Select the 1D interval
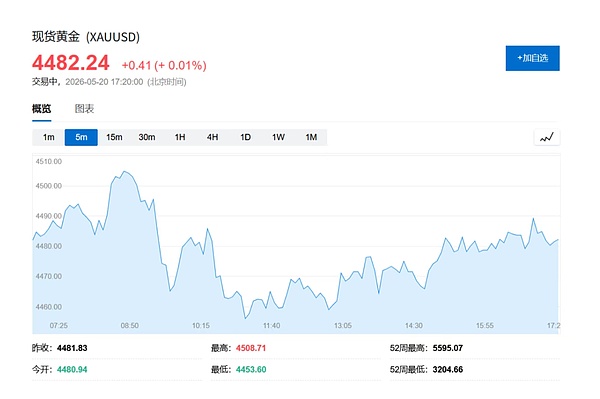The image size is (600, 399). [245, 137]
